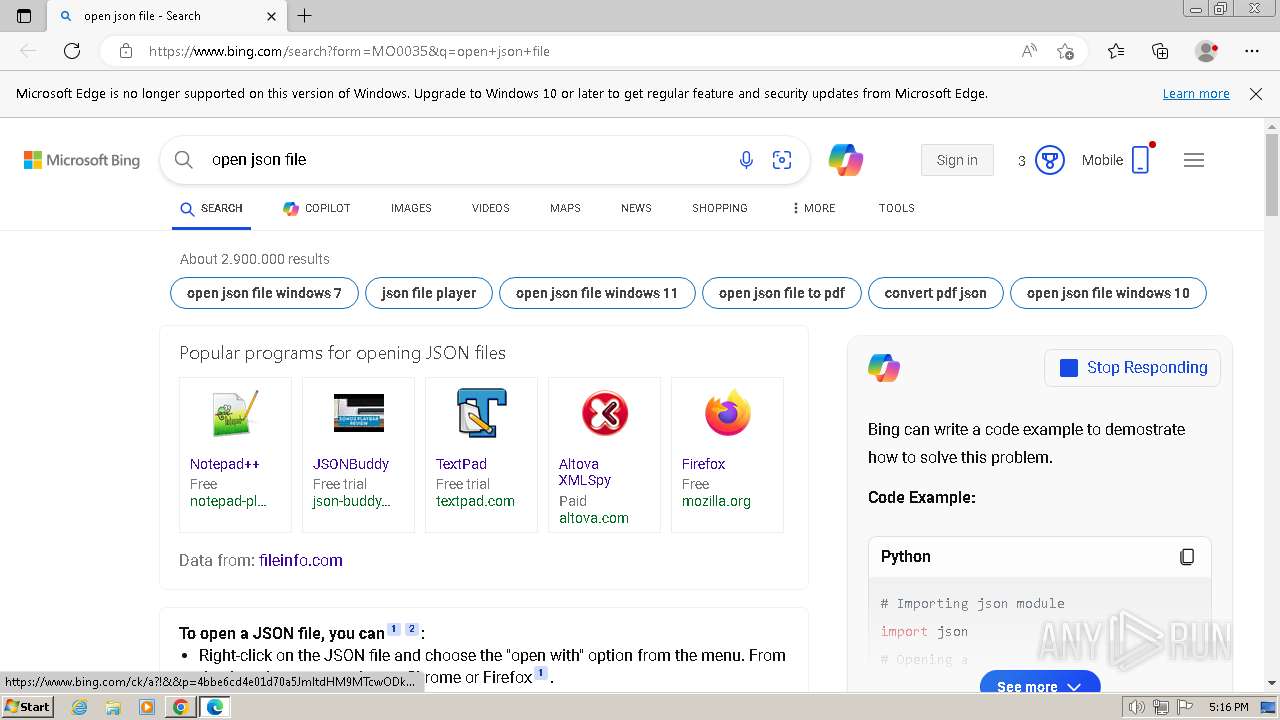Select suggestion open json file to pdf

pos(782,293)
